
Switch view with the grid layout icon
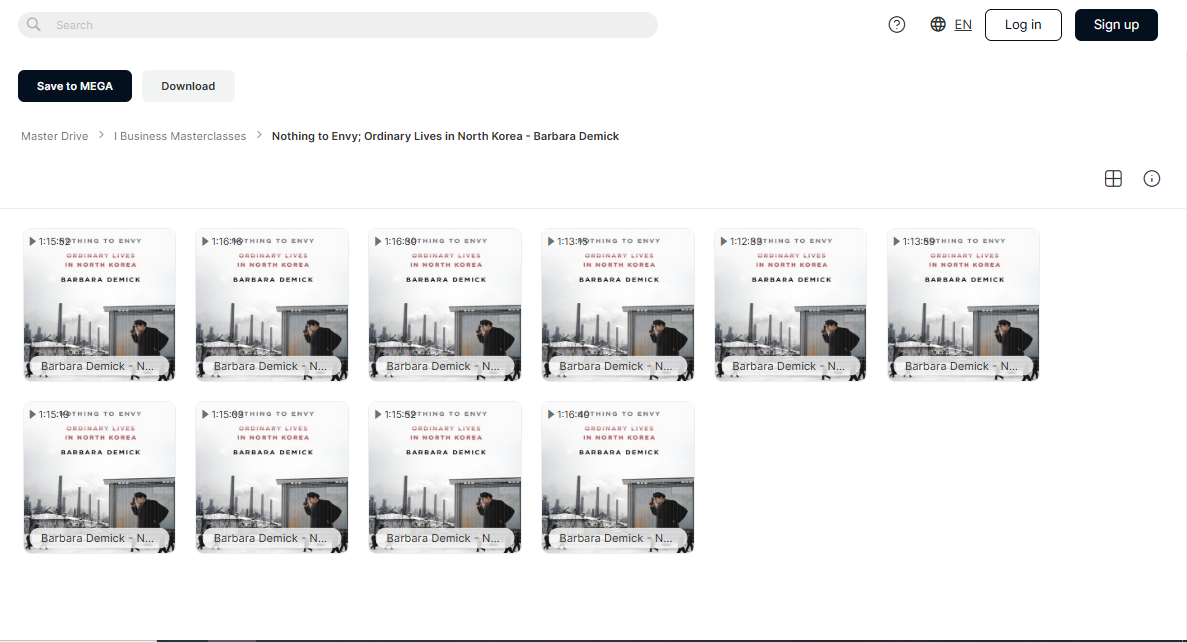(1113, 179)
